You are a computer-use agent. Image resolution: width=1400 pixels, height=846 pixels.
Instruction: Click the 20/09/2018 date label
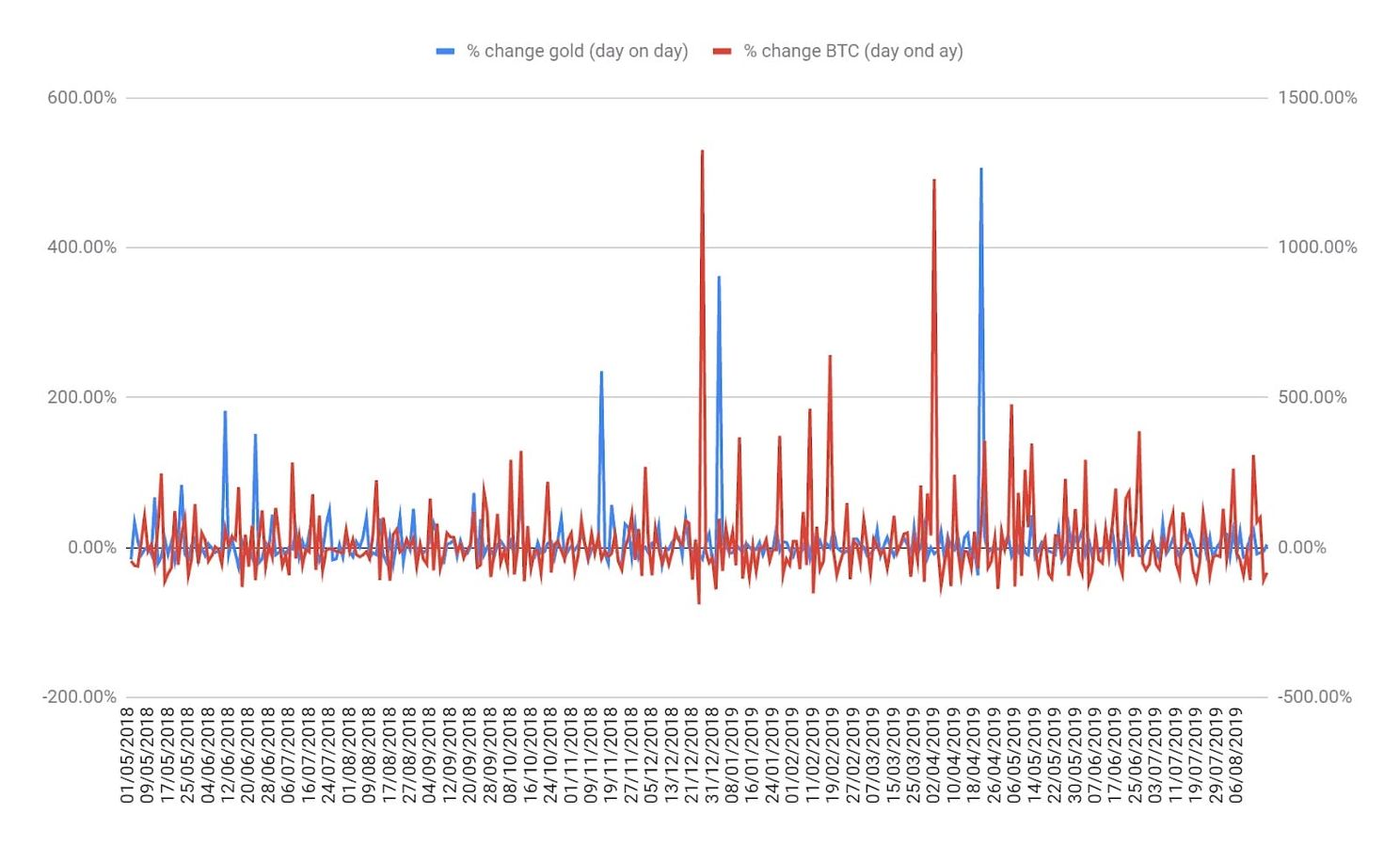(x=469, y=757)
